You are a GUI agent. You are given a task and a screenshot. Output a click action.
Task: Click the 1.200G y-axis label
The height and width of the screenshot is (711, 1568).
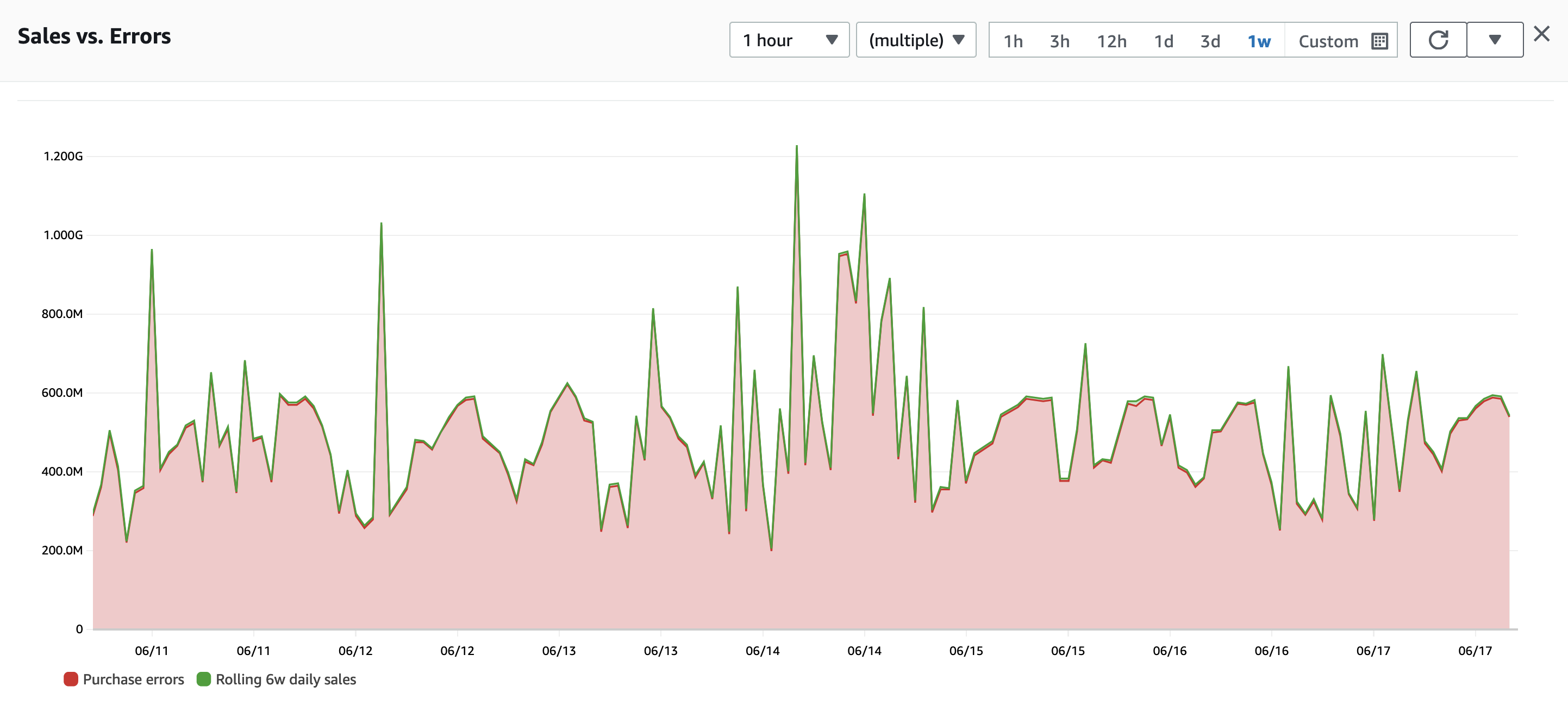pos(63,157)
